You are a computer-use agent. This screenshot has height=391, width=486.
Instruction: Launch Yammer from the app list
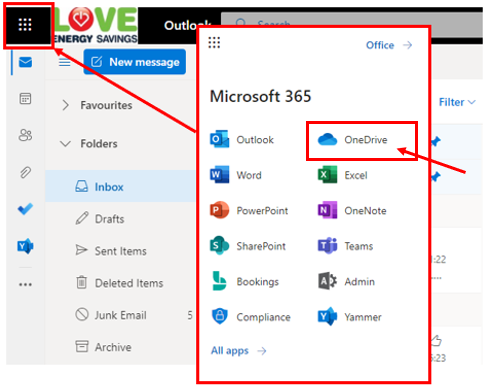[x=350, y=317]
